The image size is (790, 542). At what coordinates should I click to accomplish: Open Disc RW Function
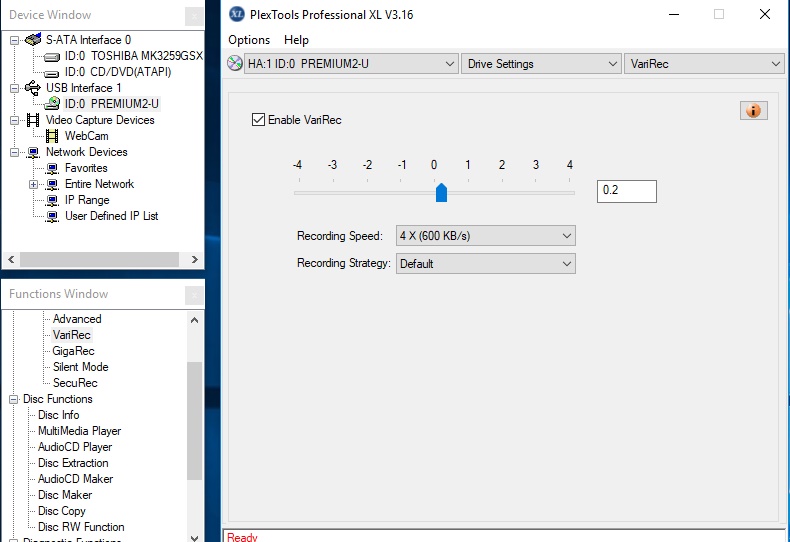click(81, 527)
